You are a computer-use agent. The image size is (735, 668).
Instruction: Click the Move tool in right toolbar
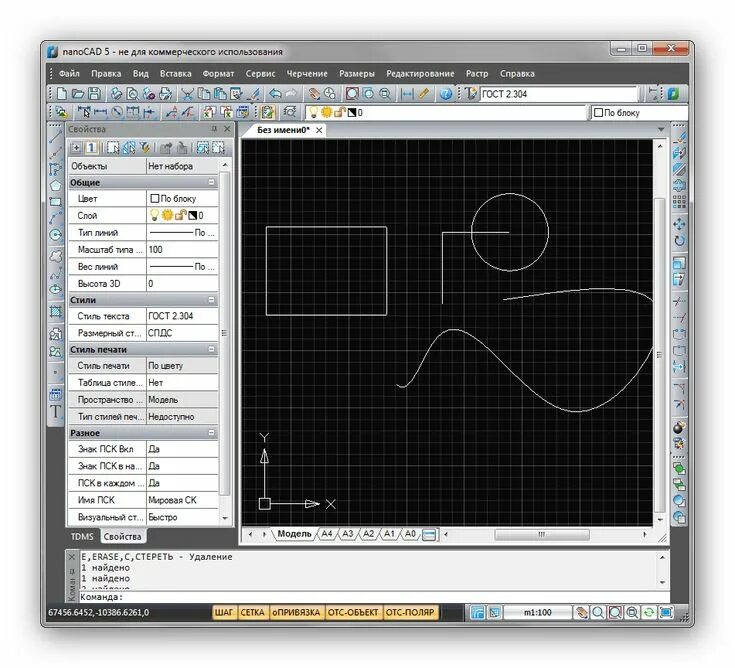click(679, 224)
